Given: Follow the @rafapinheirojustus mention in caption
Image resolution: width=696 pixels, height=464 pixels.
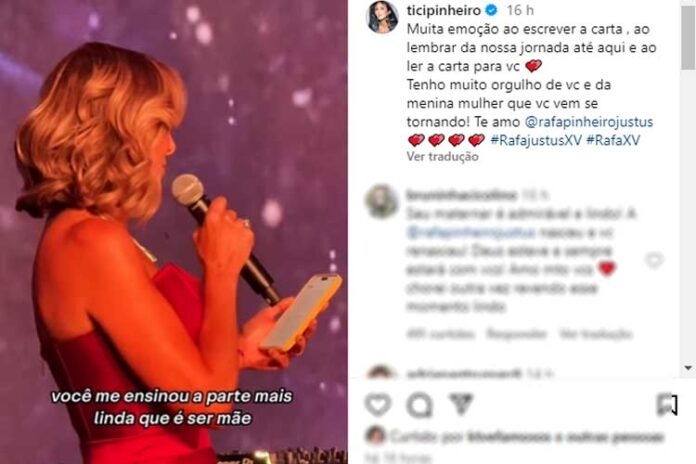Looking at the screenshot, I should [589, 122].
